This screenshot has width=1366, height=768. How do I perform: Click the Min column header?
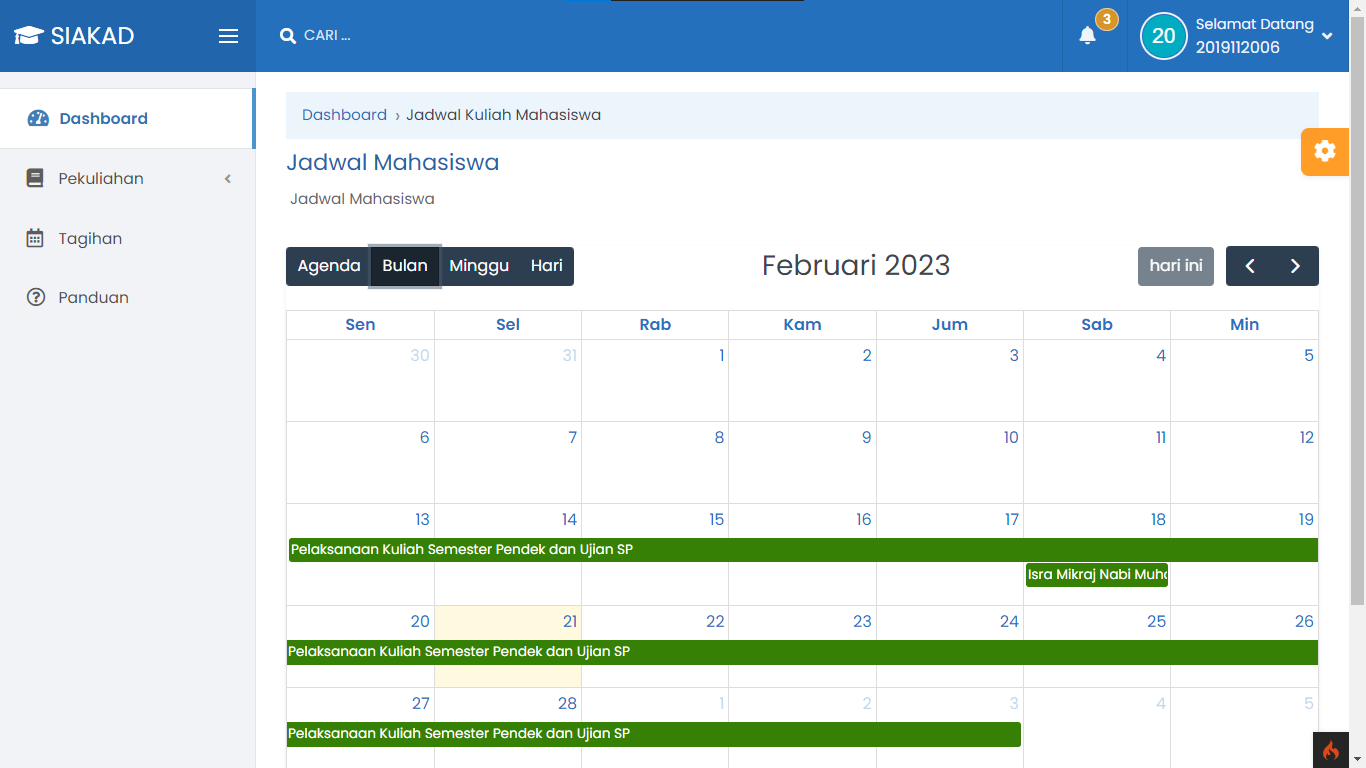1245,324
